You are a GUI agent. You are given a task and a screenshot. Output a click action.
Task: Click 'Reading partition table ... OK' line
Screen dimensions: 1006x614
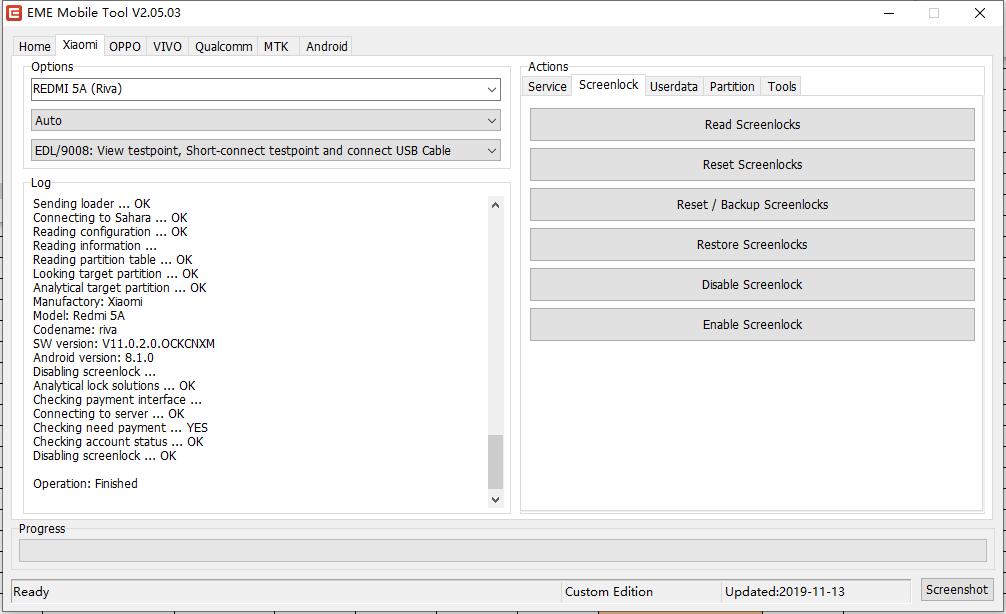pyautogui.click(x=112, y=260)
